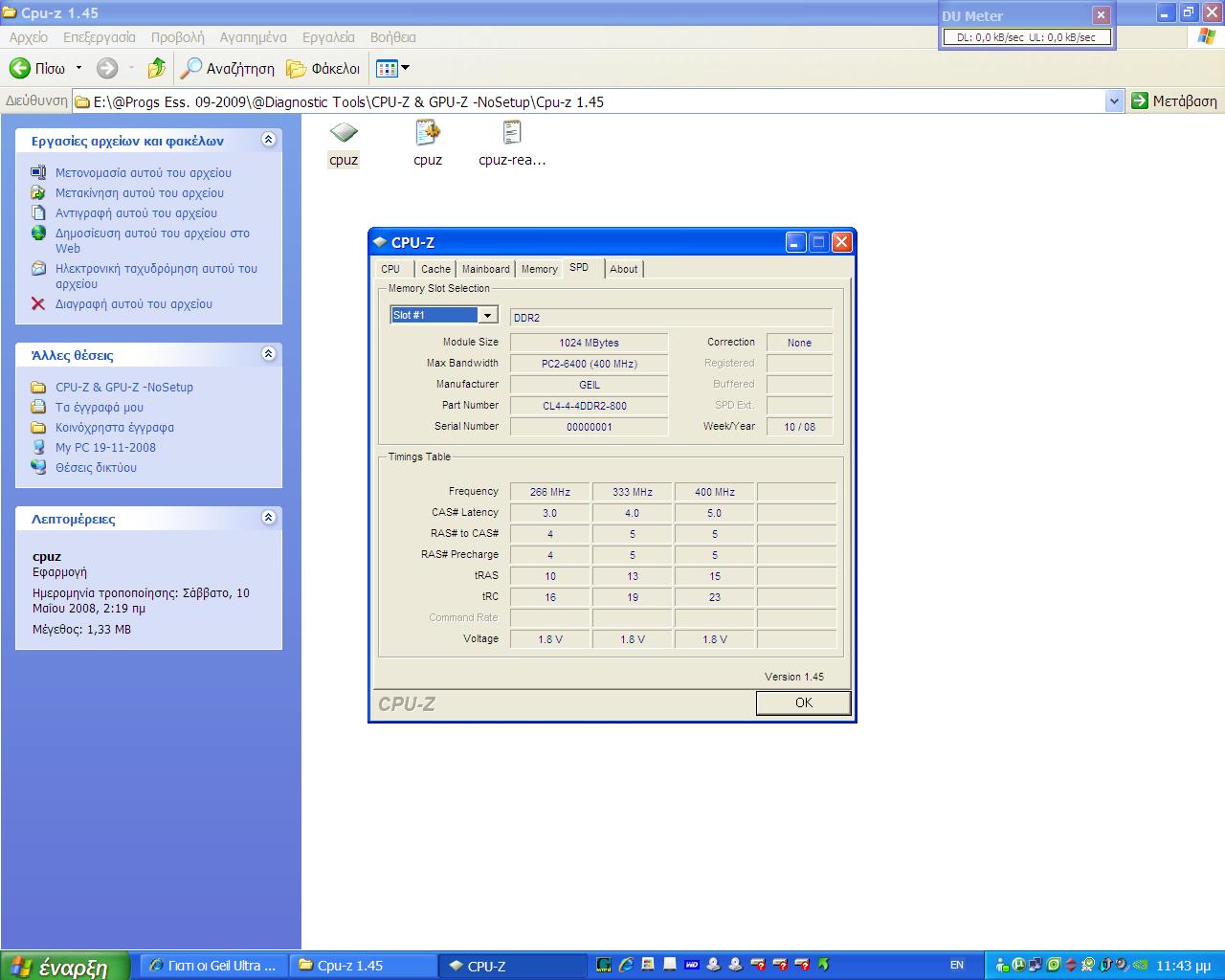
Task: Click Move this file (Μετακίνηση) link
Action: click(140, 192)
